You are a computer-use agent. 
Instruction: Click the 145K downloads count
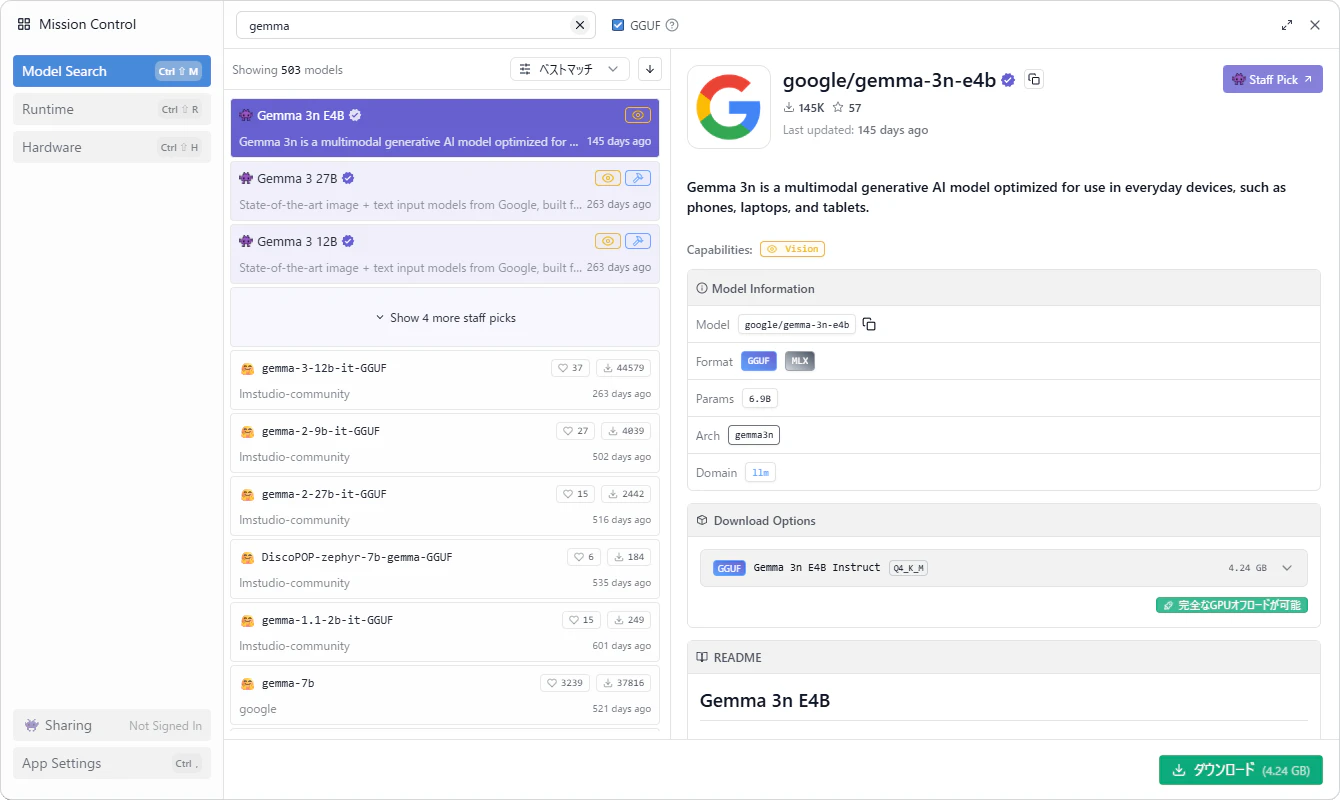pyautogui.click(x=804, y=108)
